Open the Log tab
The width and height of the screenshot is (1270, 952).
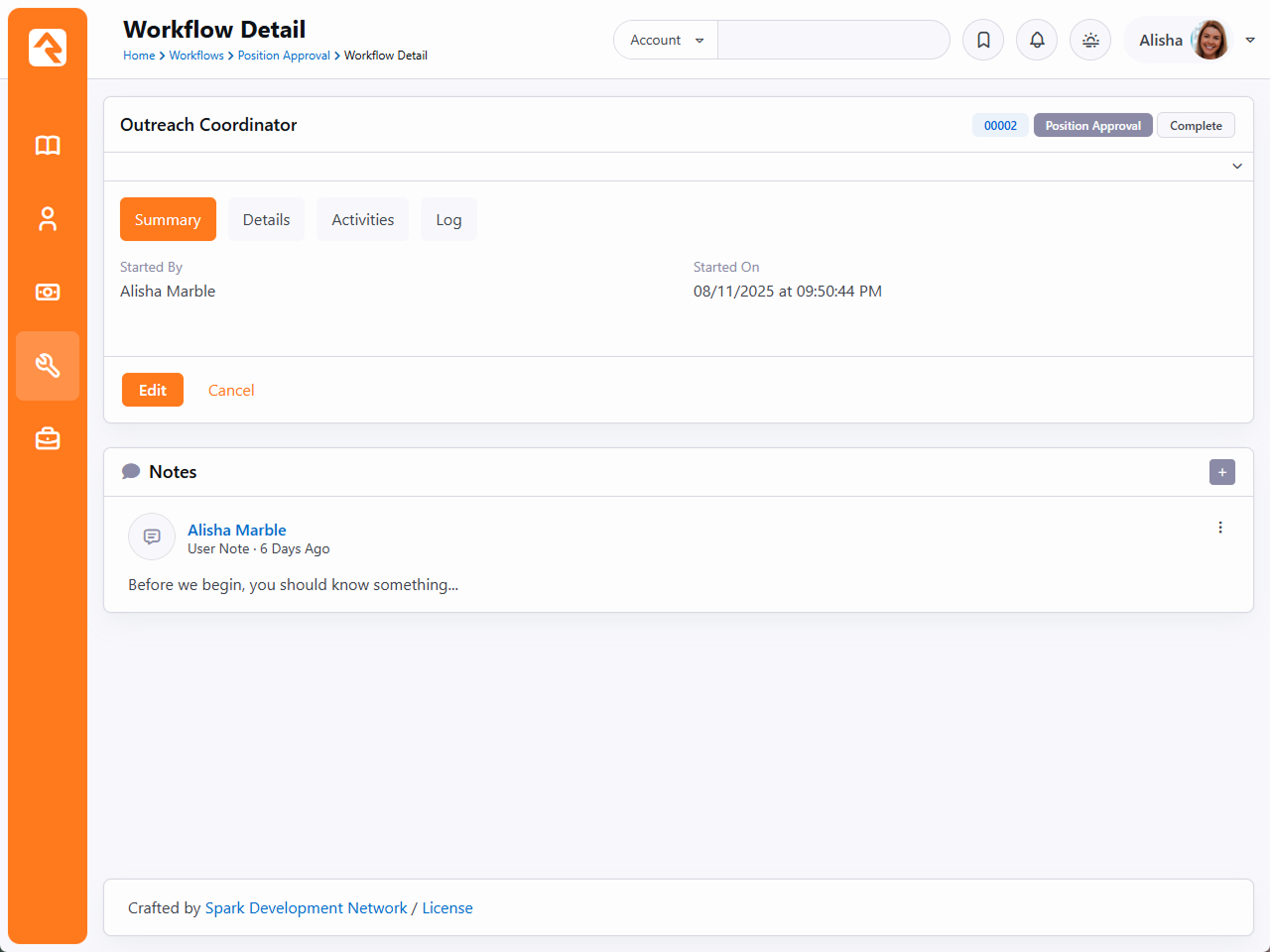[448, 219]
